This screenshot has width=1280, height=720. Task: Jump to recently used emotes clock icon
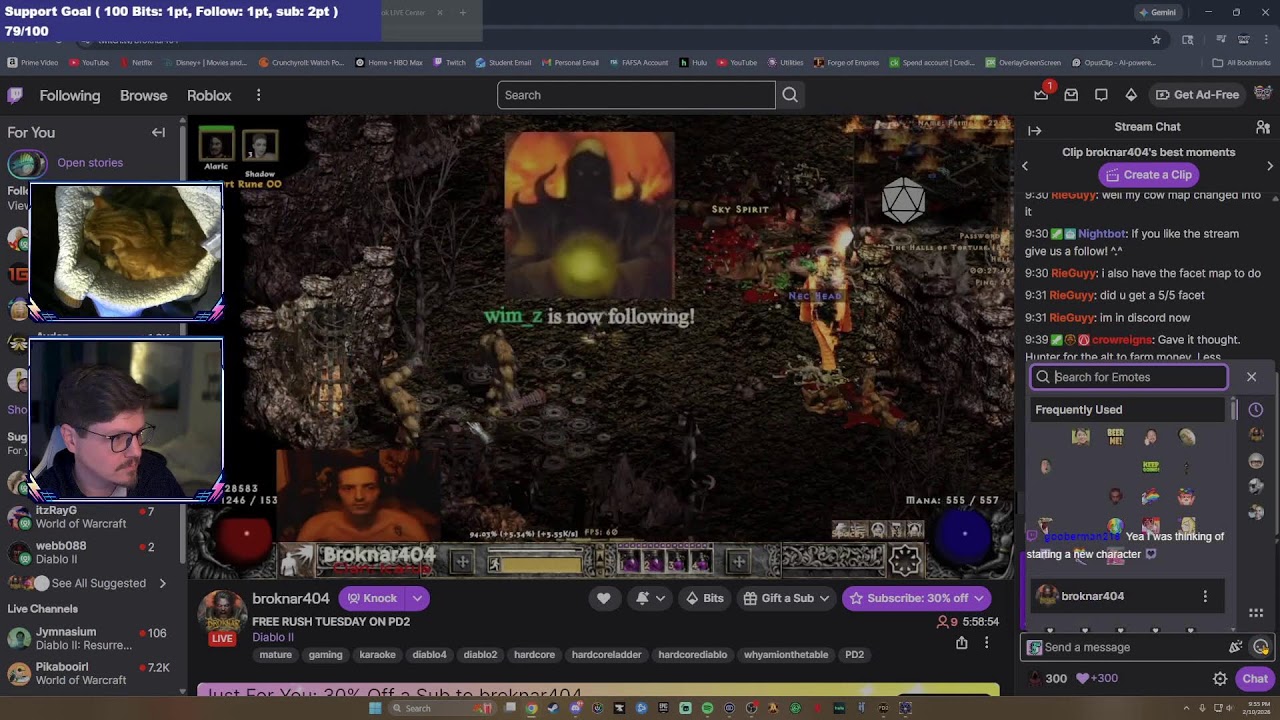1256,409
